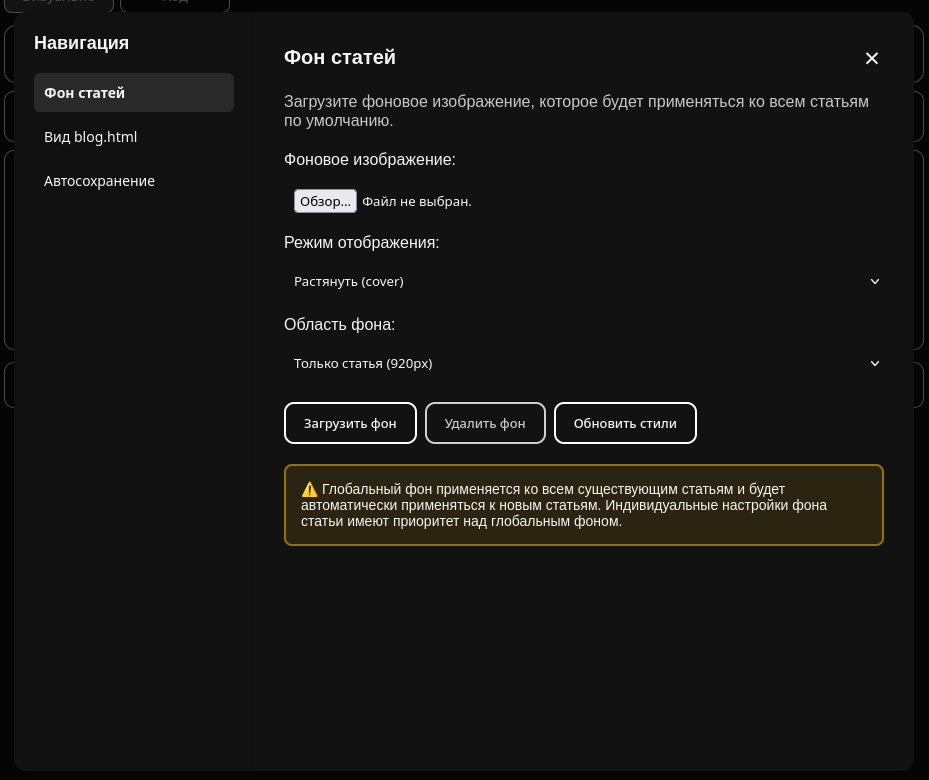Click the Область фона: label
929x780 pixels.
pos(339,325)
